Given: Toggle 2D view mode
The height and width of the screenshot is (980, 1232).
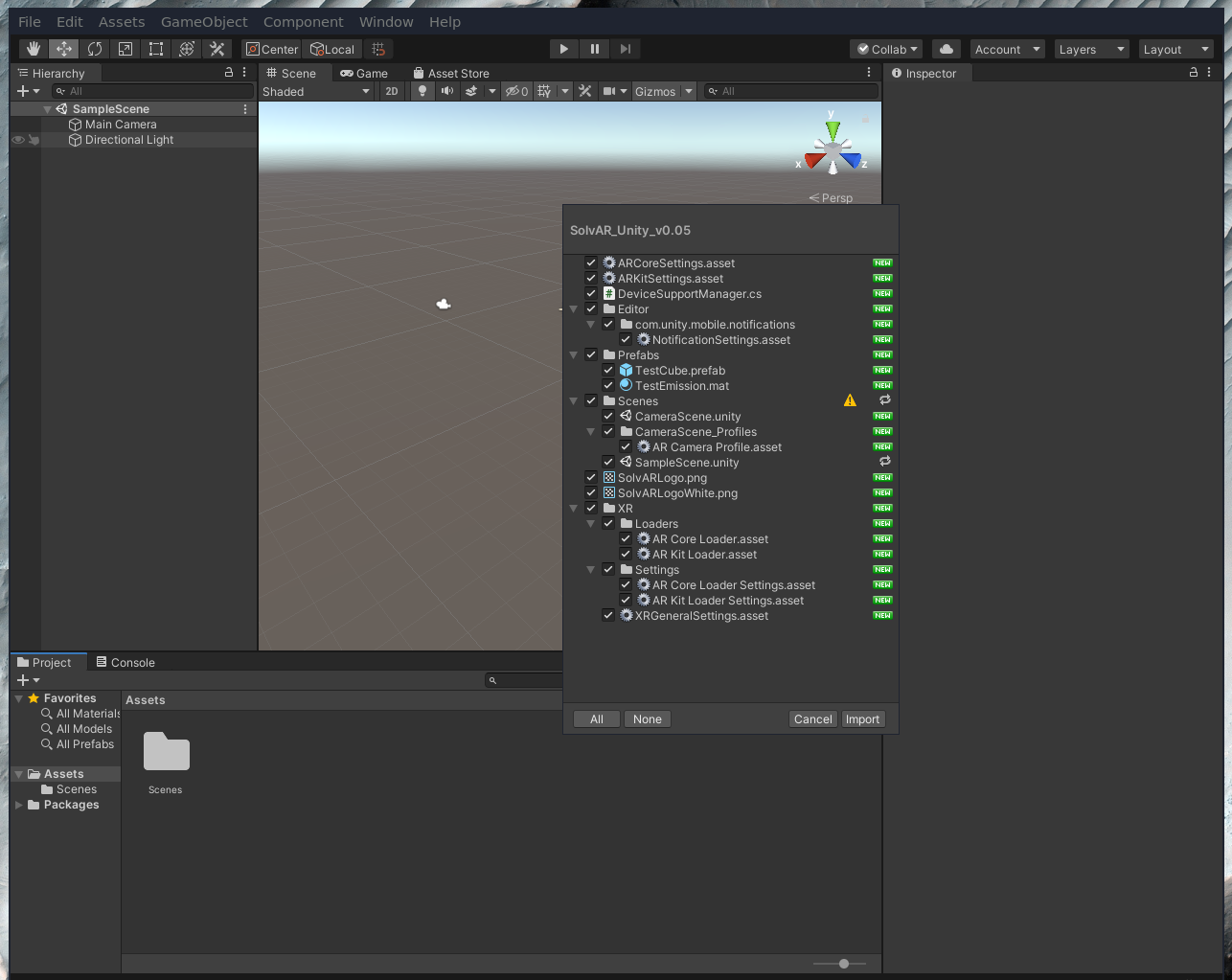Looking at the screenshot, I should tap(392, 91).
